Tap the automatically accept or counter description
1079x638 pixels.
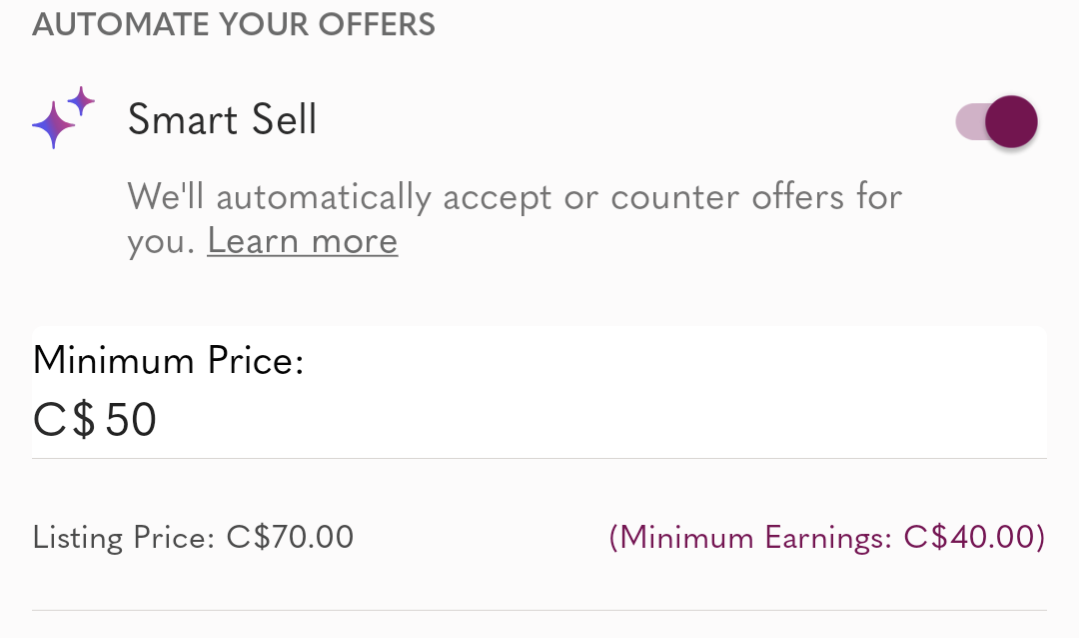tap(514, 218)
